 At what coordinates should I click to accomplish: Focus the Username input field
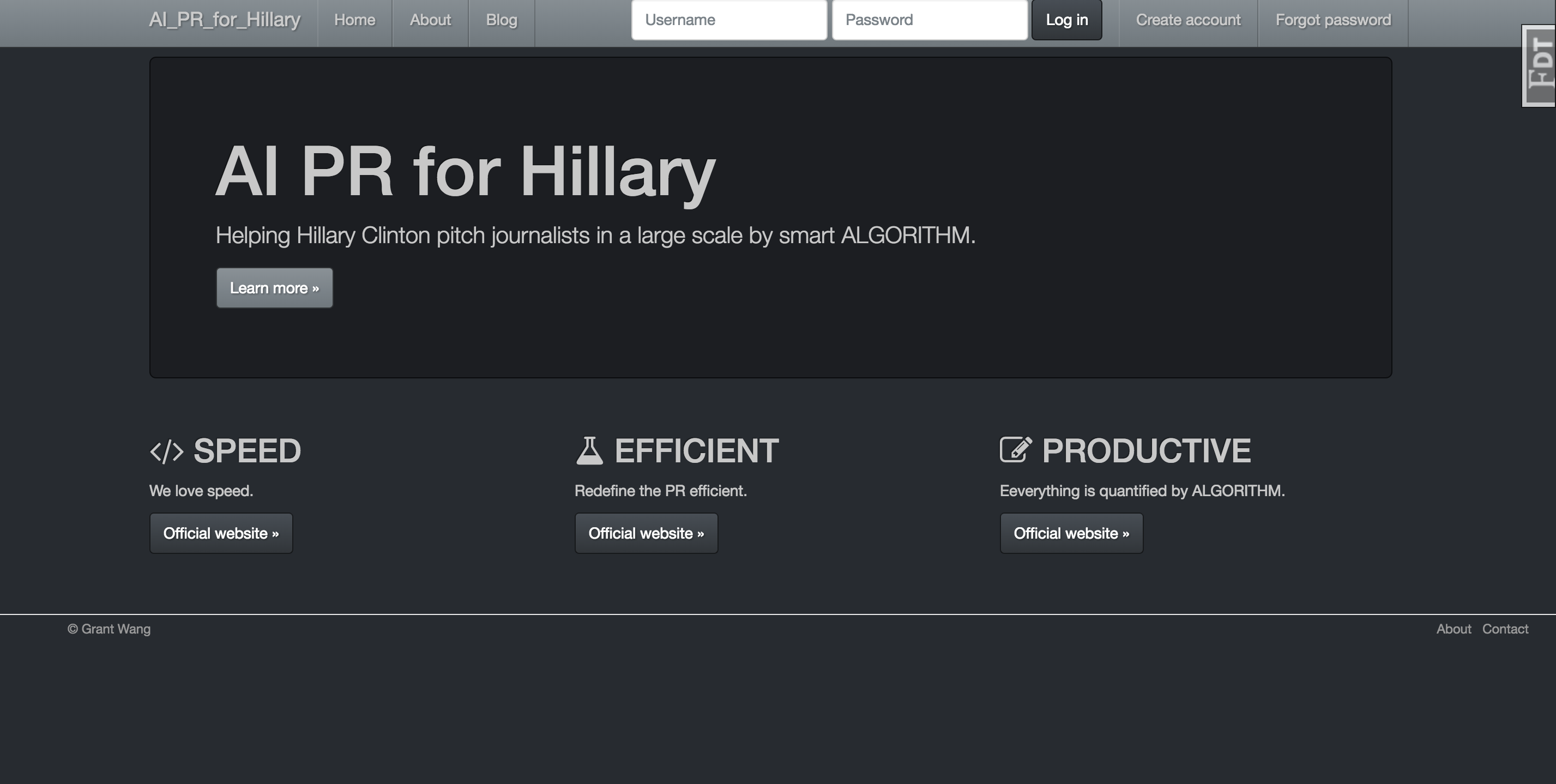(x=728, y=20)
